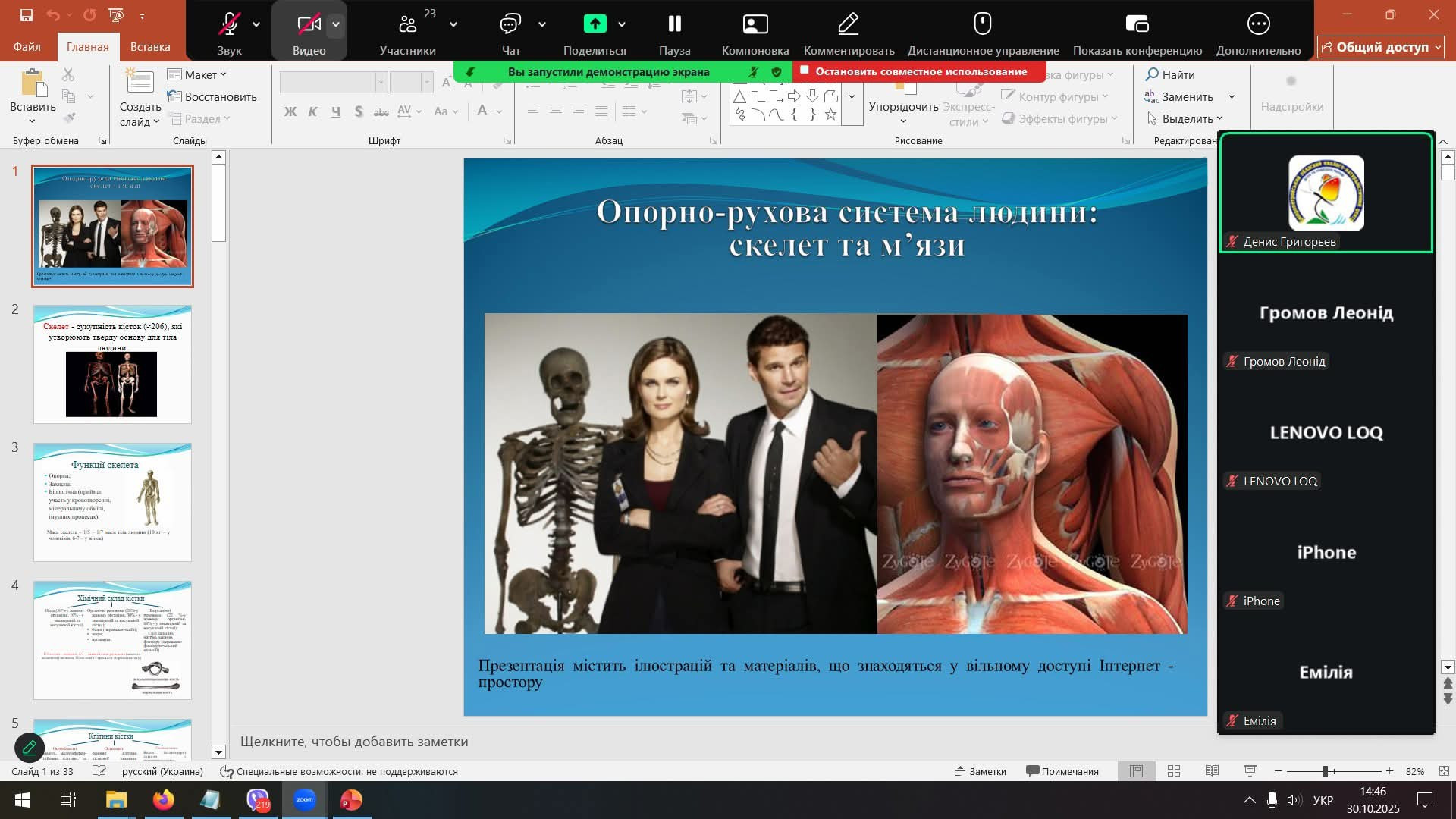Image resolution: width=1456 pixels, height=819 pixels.
Task: Open the Participants panel in Zoom
Action: [x=408, y=24]
